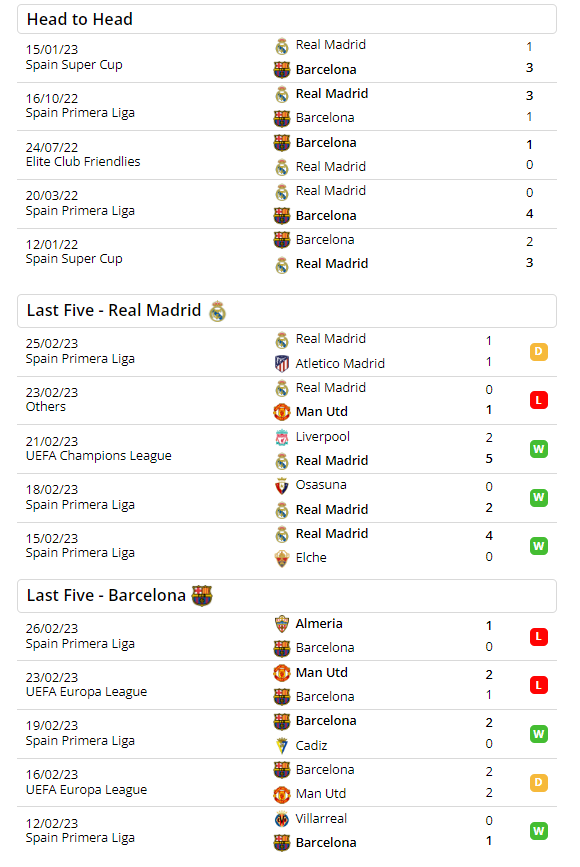Viewport: 580px width, 867px height.
Task: Click the Barcelona crest in Last Five header
Action: 202,596
